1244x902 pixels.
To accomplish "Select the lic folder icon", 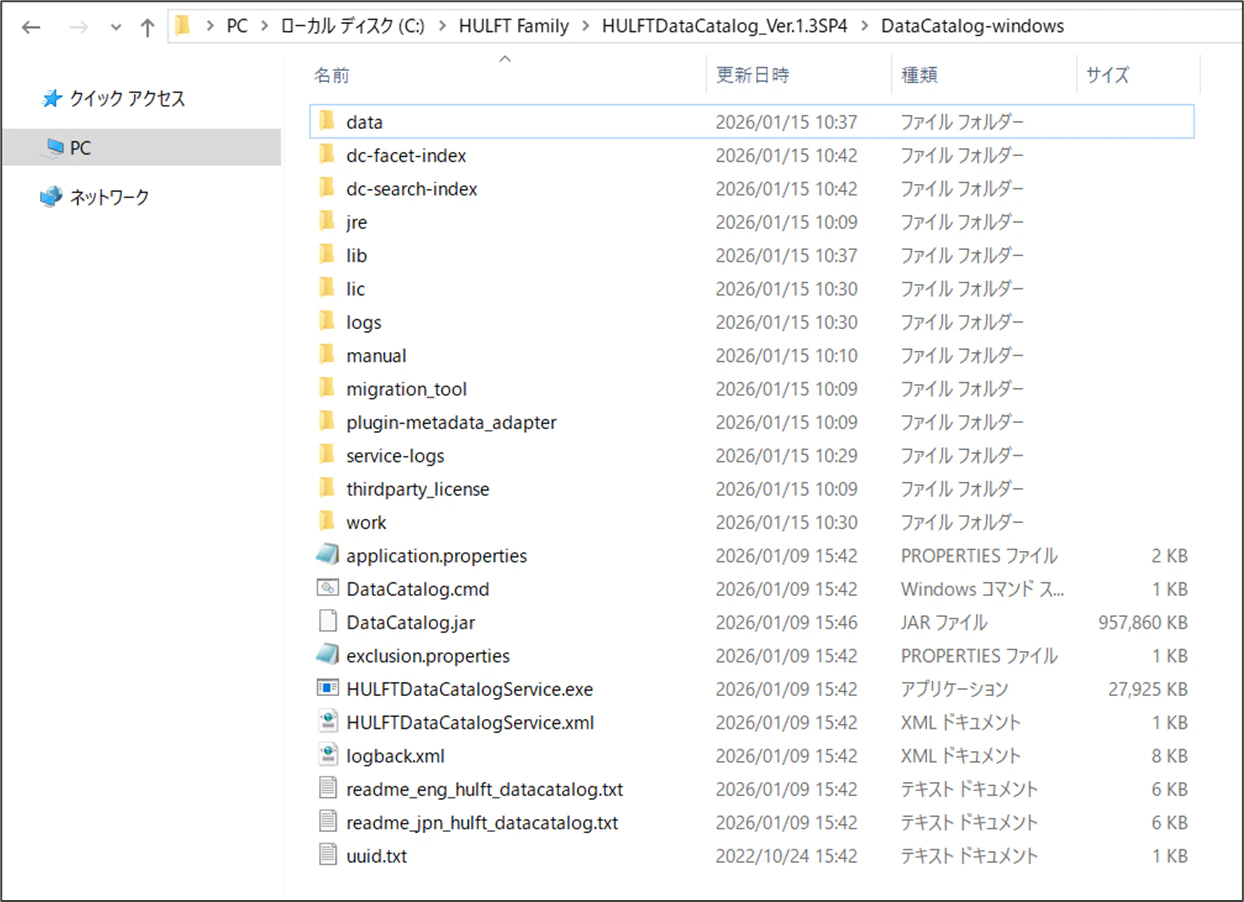I will click(326, 288).
